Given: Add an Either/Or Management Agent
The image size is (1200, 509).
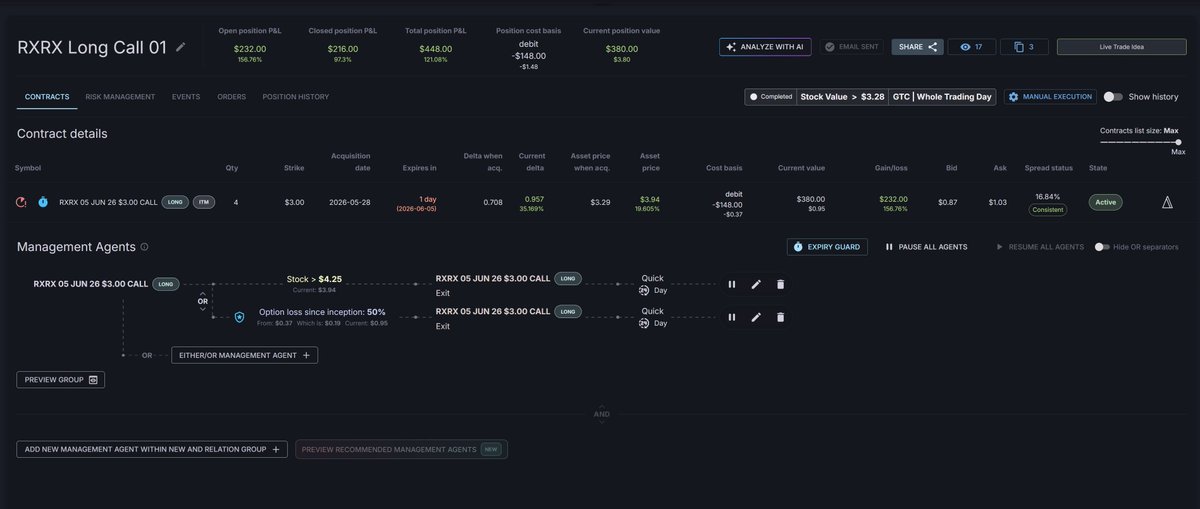Looking at the screenshot, I should click(245, 354).
